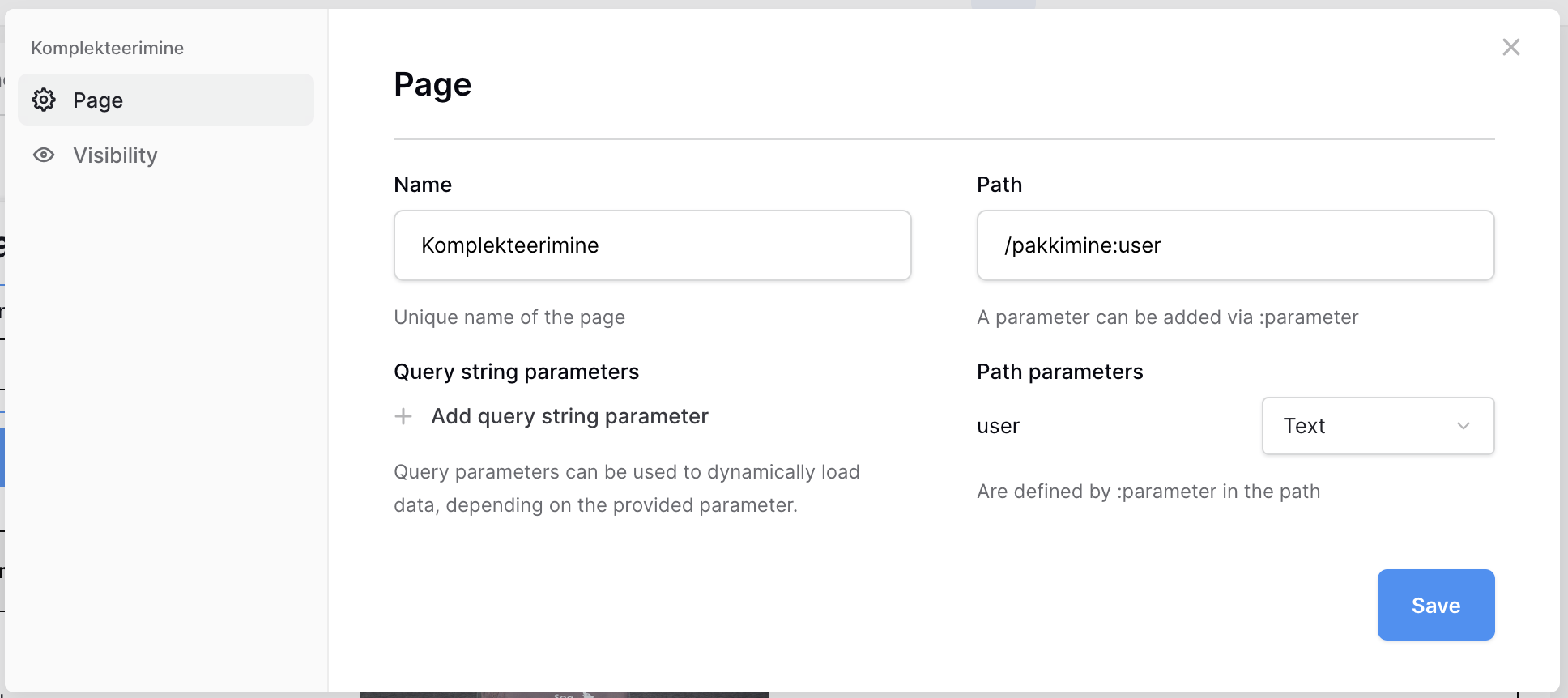This screenshot has width=1568, height=698.
Task: Close the page settings dialog
Action: 1510,47
